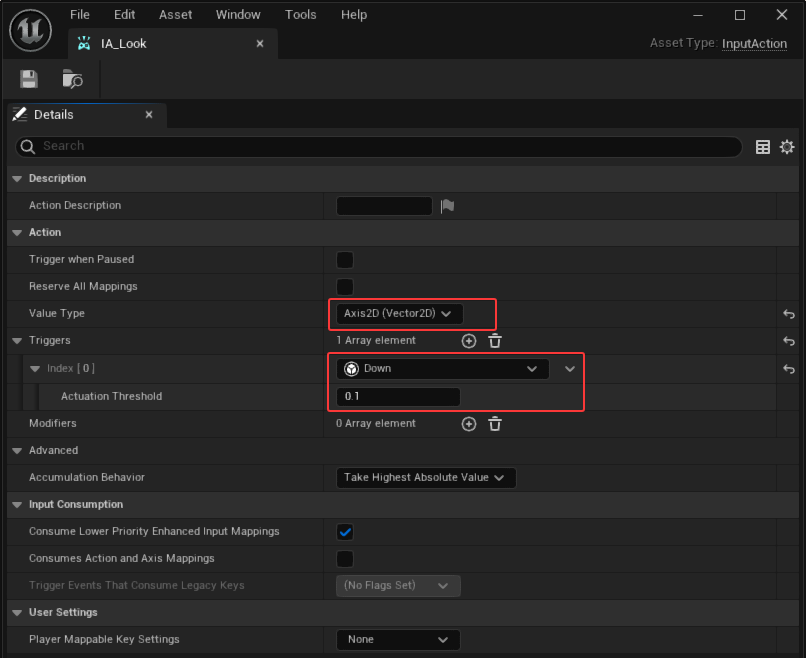Add an element to Modifiers array
The width and height of the screenshot is (806, 658).
click(469, 424)
